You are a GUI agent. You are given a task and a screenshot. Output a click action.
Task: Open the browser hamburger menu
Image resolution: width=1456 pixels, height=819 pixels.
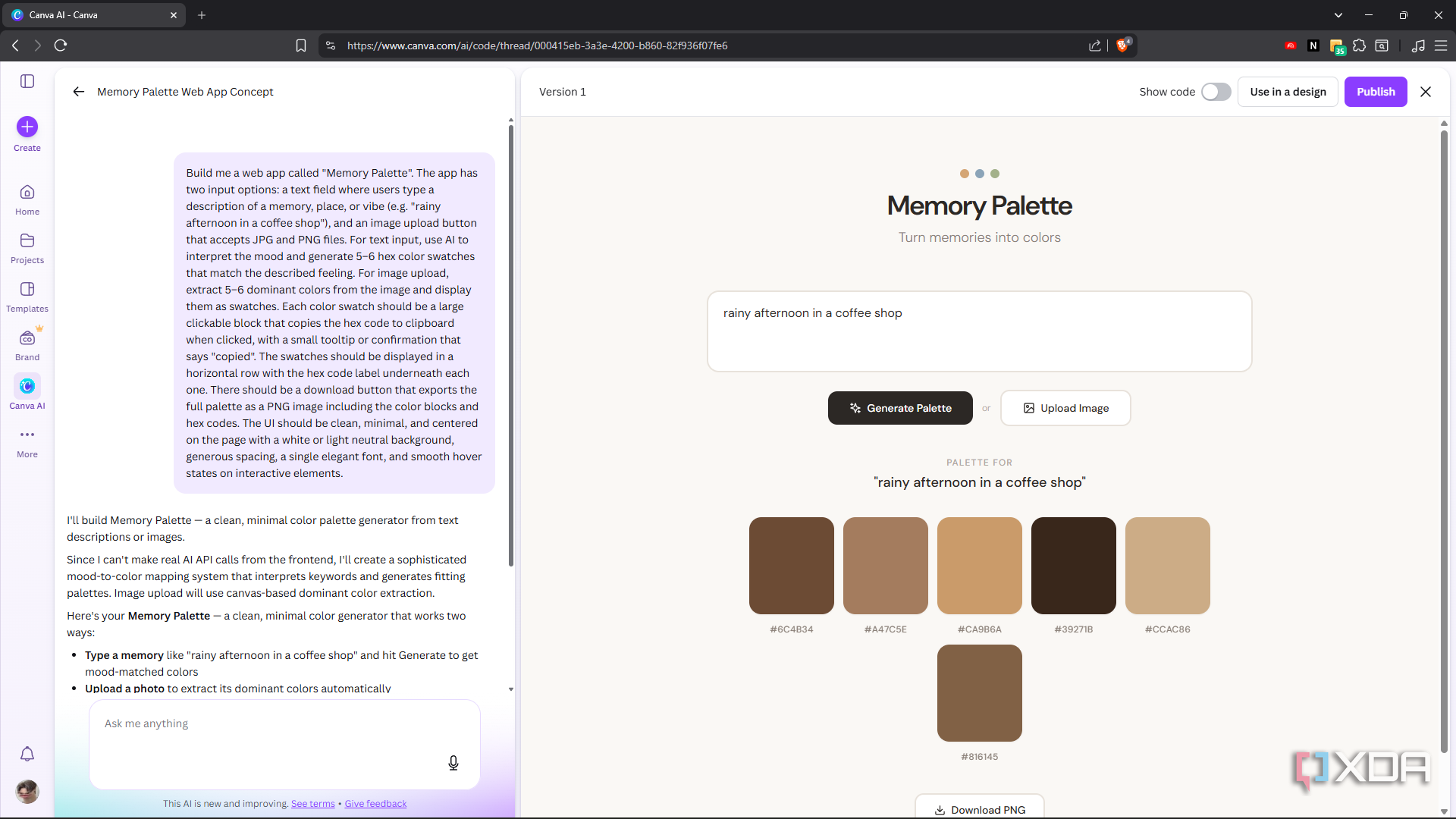(1441, 45)
